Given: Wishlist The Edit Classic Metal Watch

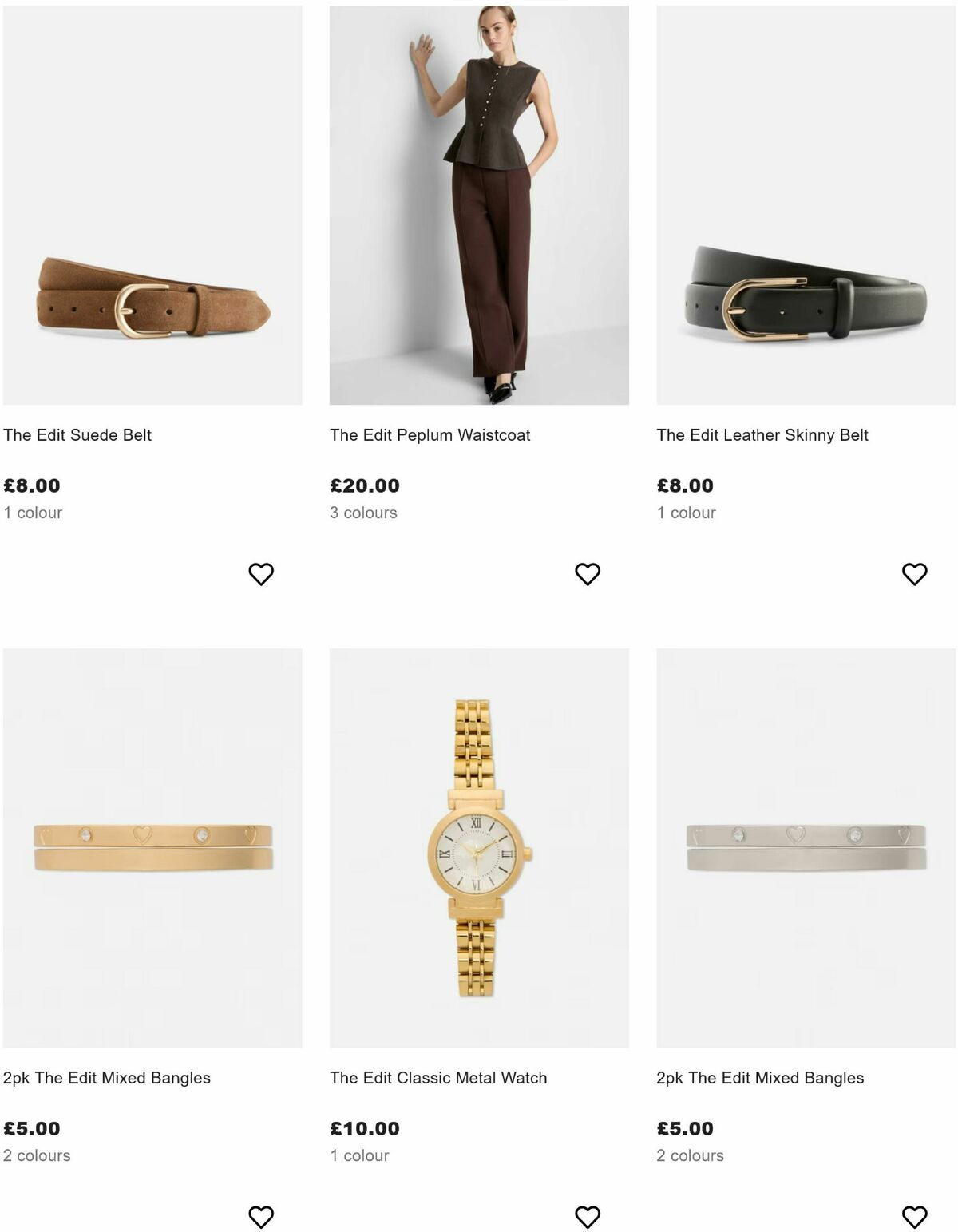Looking at the screenshot, I should 589,1214.
